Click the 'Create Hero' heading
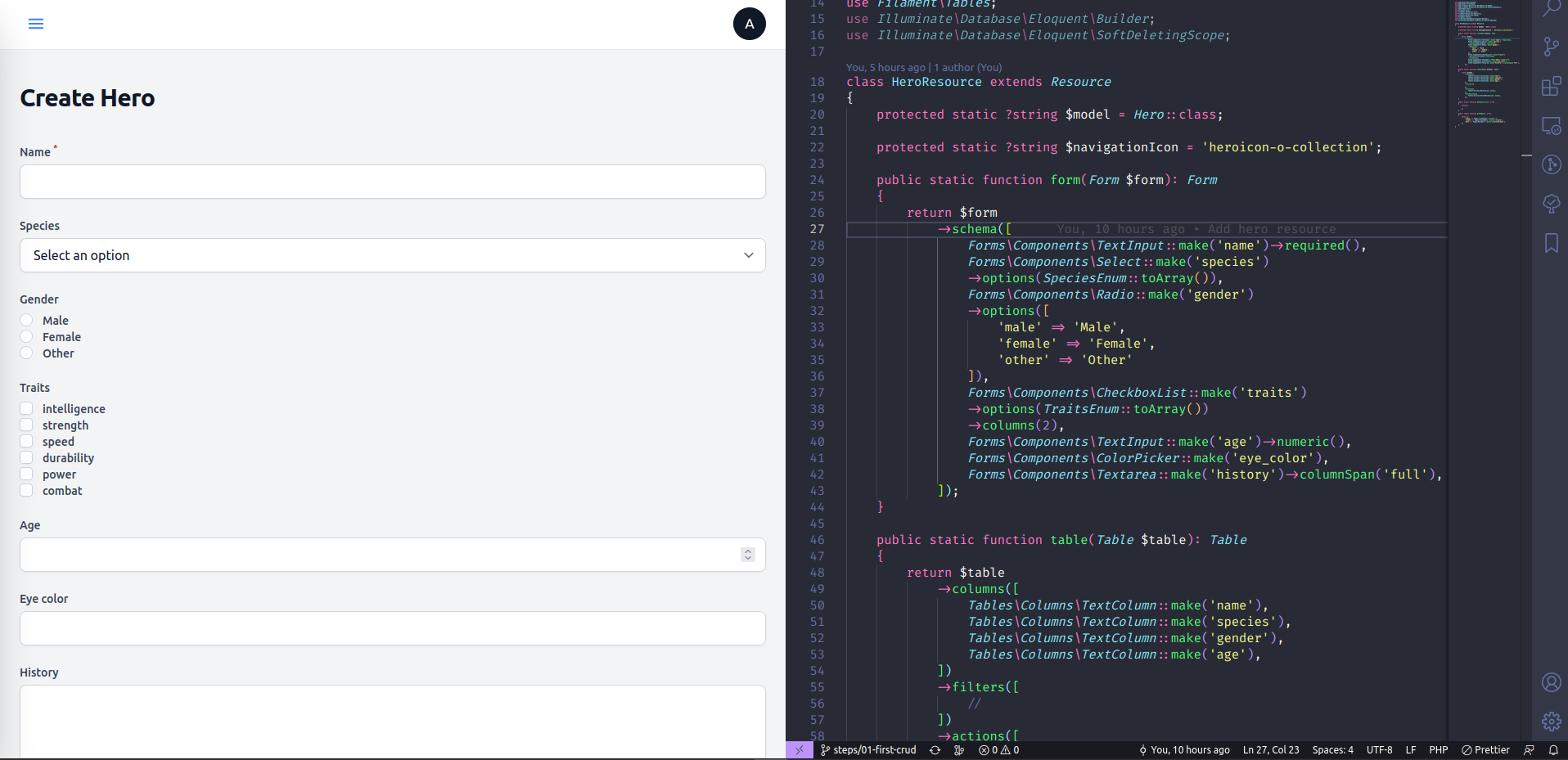1568x760 pixels. [88, 98]
